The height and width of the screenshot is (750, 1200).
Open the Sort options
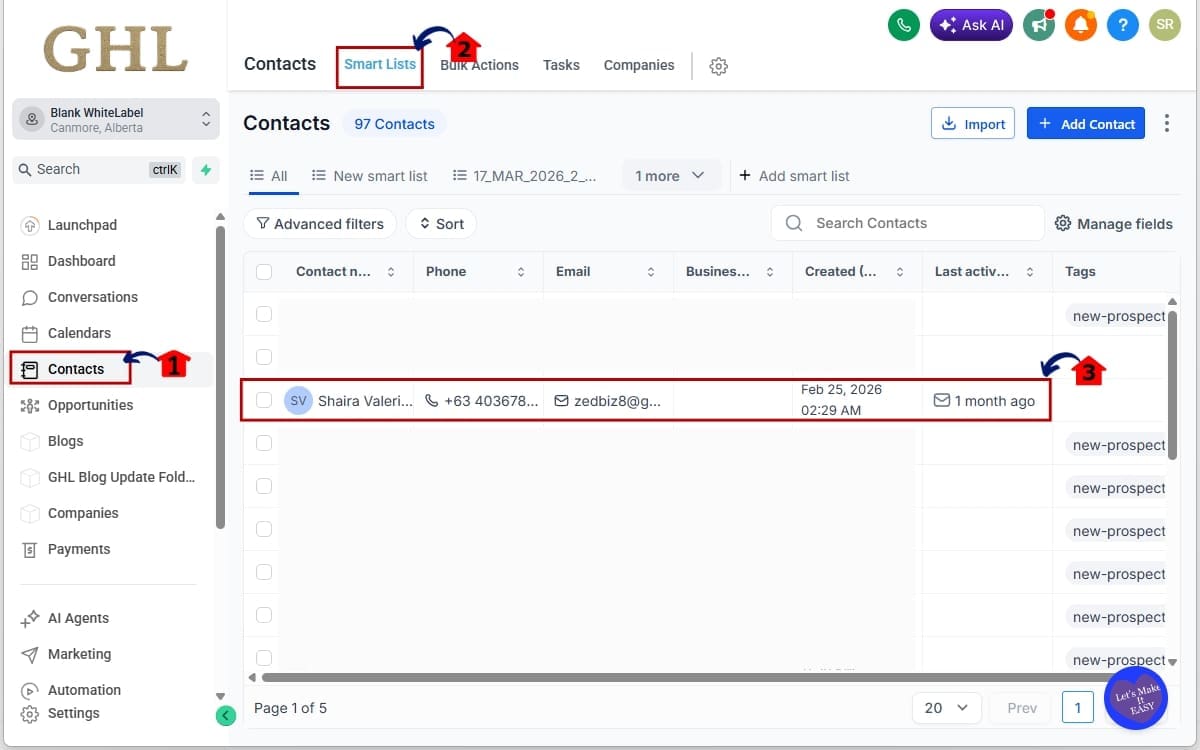pos(440,223)
